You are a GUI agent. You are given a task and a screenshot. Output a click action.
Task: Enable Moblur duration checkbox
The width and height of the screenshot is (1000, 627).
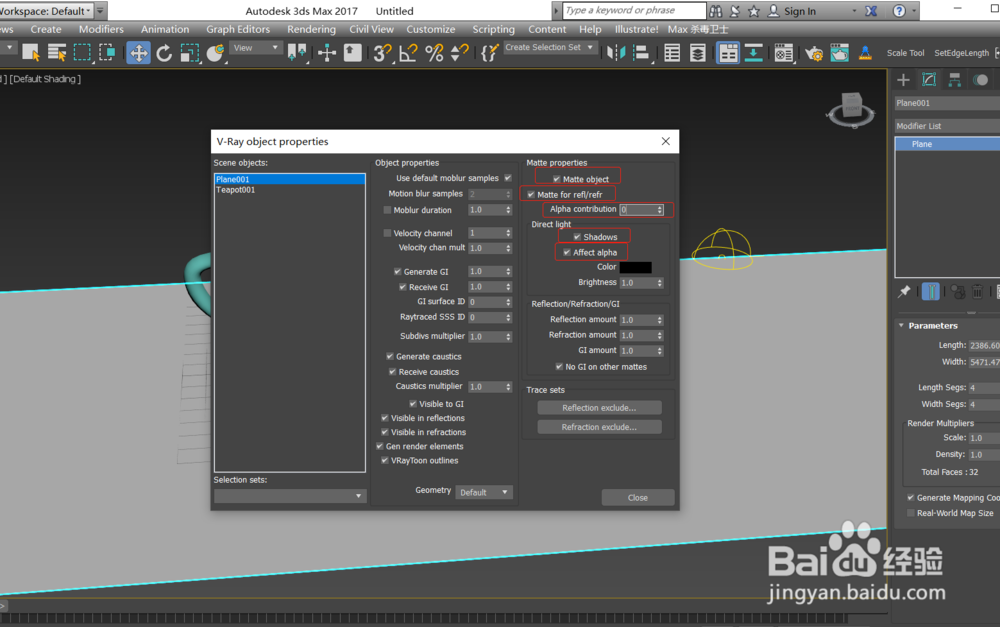[x=387, y=210]
